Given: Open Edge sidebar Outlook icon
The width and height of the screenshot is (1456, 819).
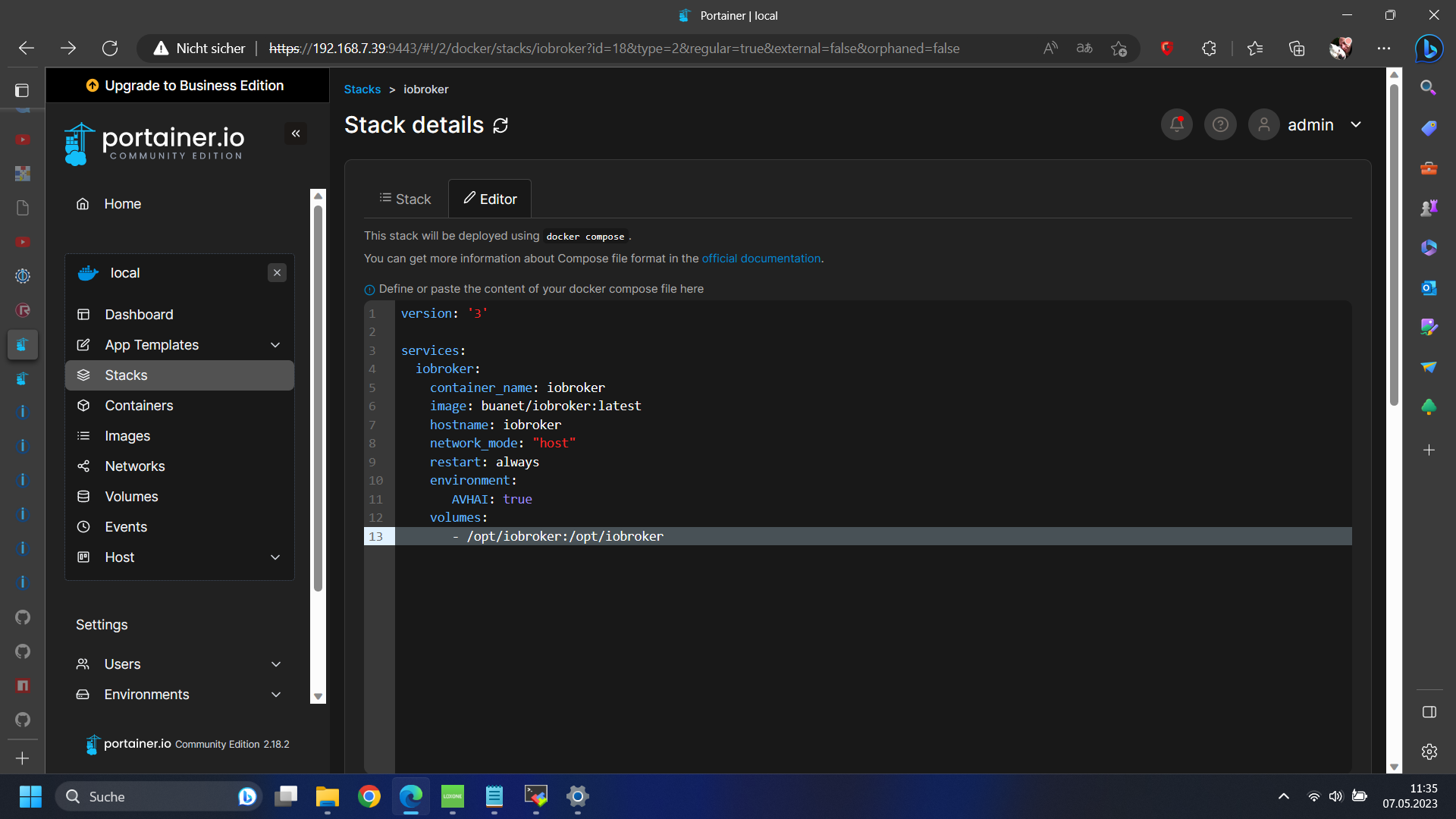Looking at the screenshot, I should [x=1429, y=288].
